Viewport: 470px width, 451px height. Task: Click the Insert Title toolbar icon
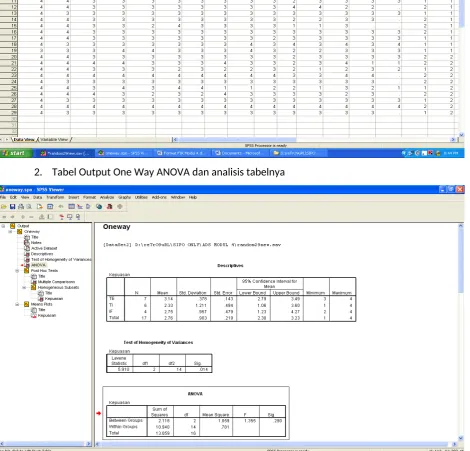point(70,217)
